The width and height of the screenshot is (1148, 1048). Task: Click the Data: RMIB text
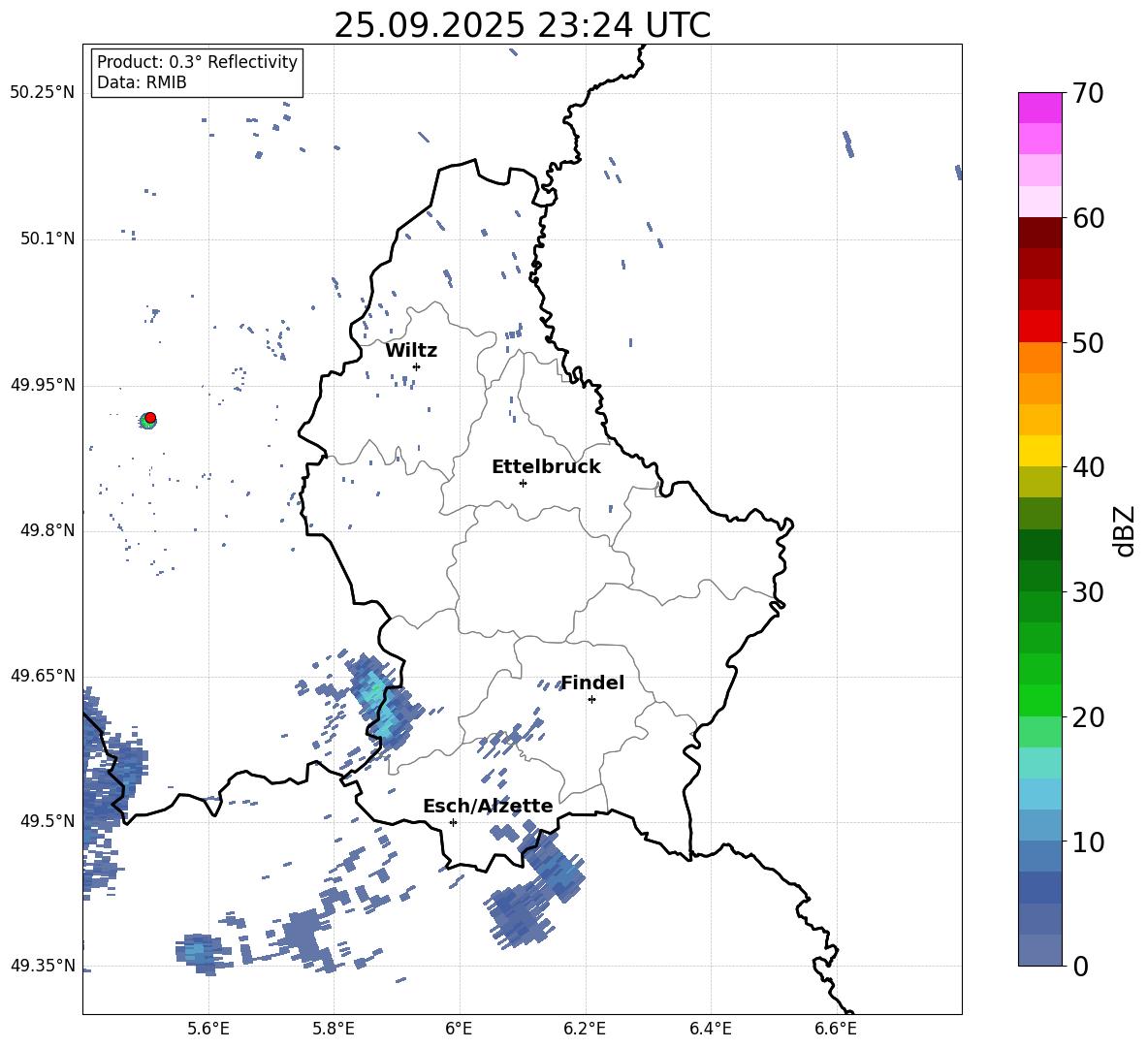[142, 82]
